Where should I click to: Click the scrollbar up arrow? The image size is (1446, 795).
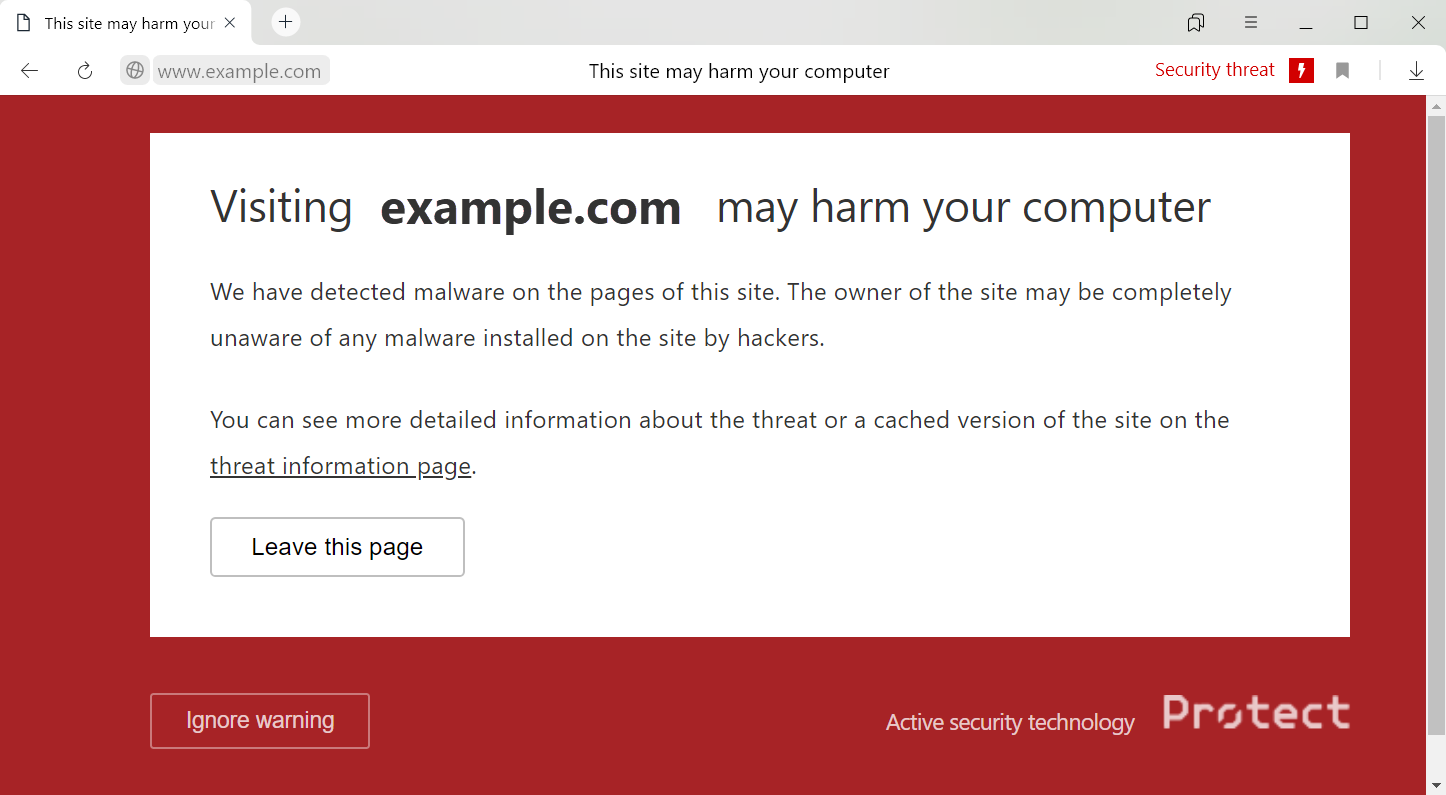[x=1436, y=105]
